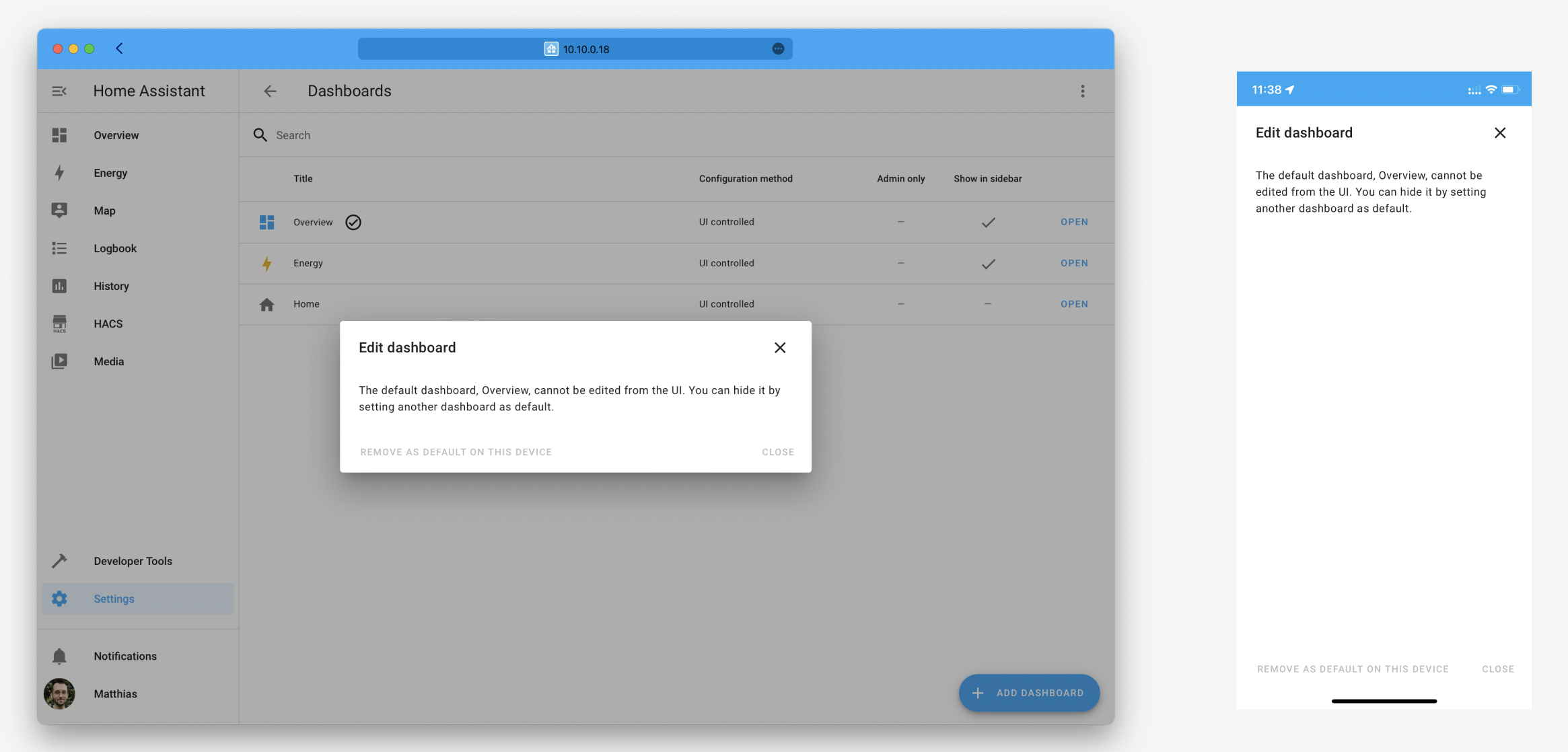The image size is (1568, 752).
Task: Click the Show in sidebar column header
Action: (987, 178)
